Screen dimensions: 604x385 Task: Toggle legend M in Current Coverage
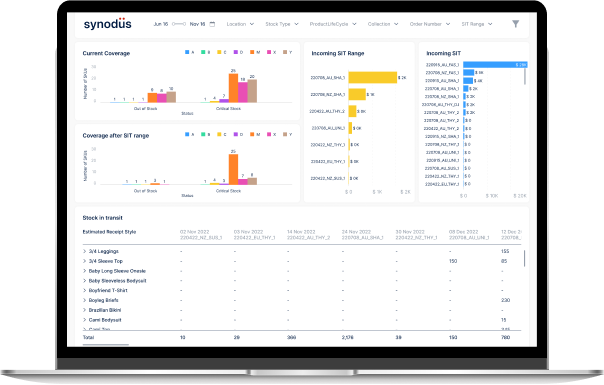255,52
